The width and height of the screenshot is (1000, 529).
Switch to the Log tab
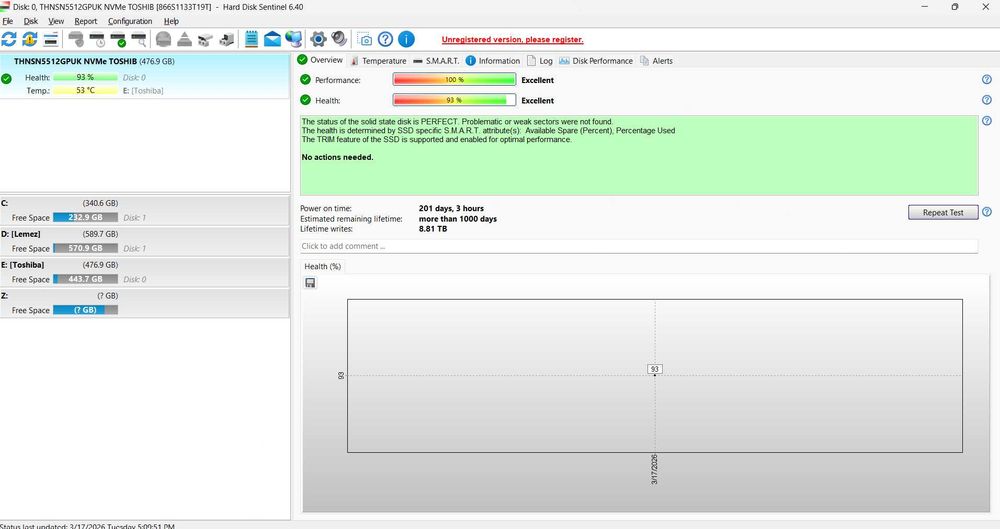540,61
